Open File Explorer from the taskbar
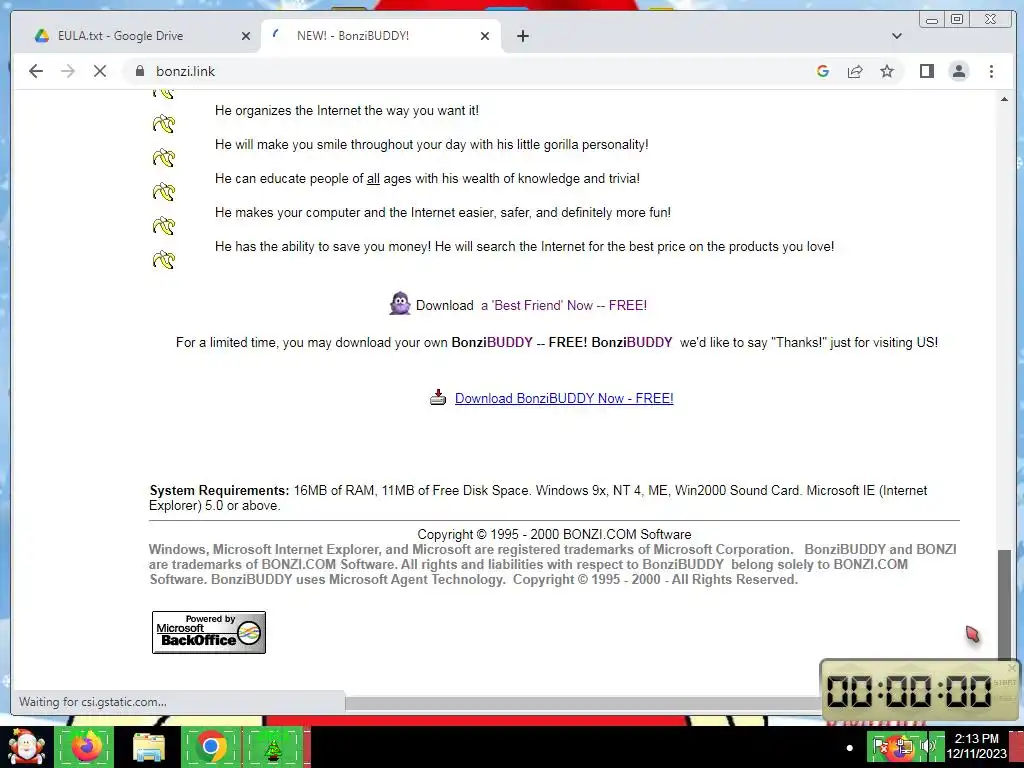1024x768 pixels. coord(148,747)
